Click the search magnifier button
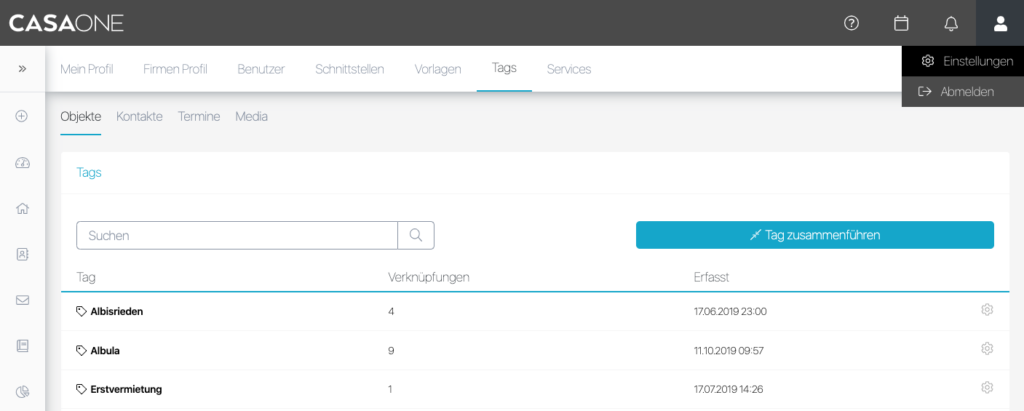 click(x=416, y=235)
